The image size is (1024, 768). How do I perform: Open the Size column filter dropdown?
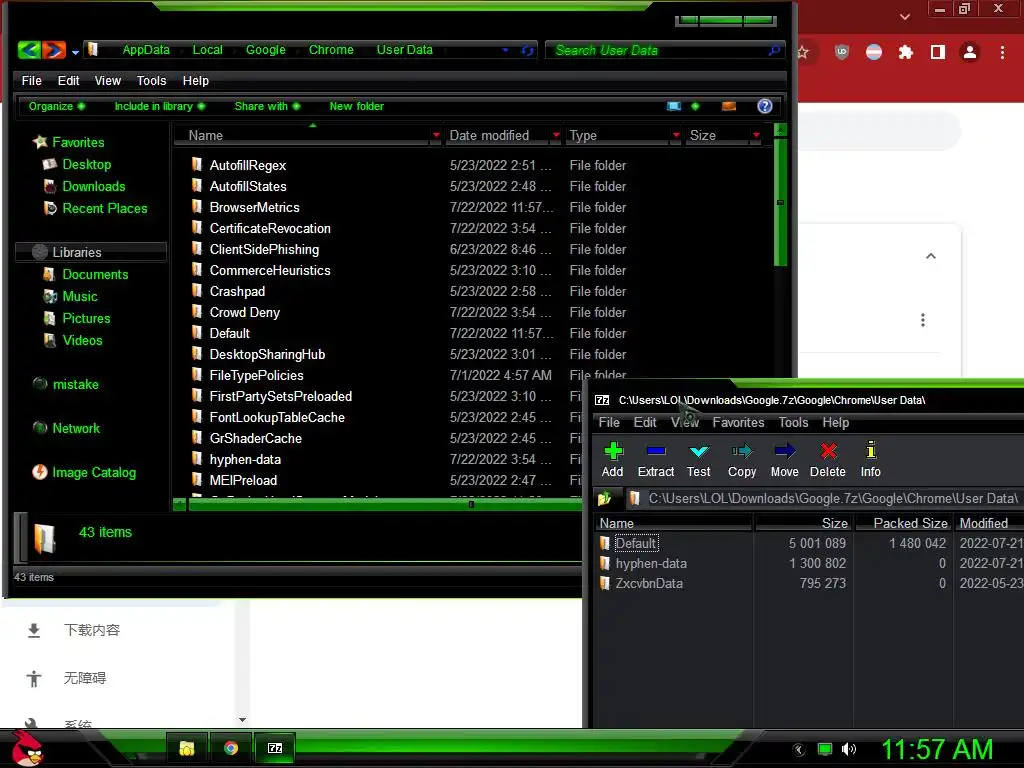coord(756,135)
